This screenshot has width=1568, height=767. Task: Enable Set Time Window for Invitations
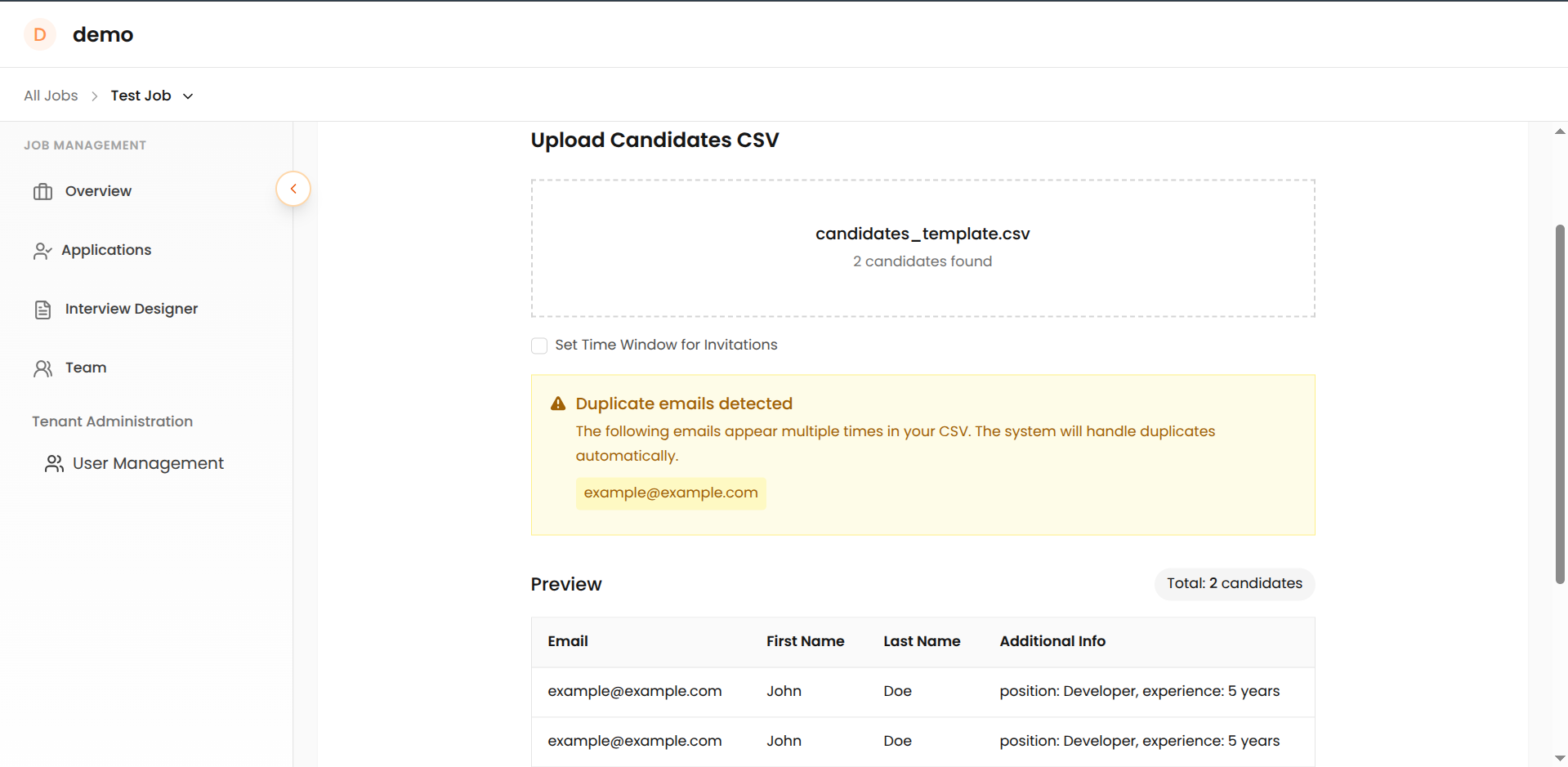539,346
